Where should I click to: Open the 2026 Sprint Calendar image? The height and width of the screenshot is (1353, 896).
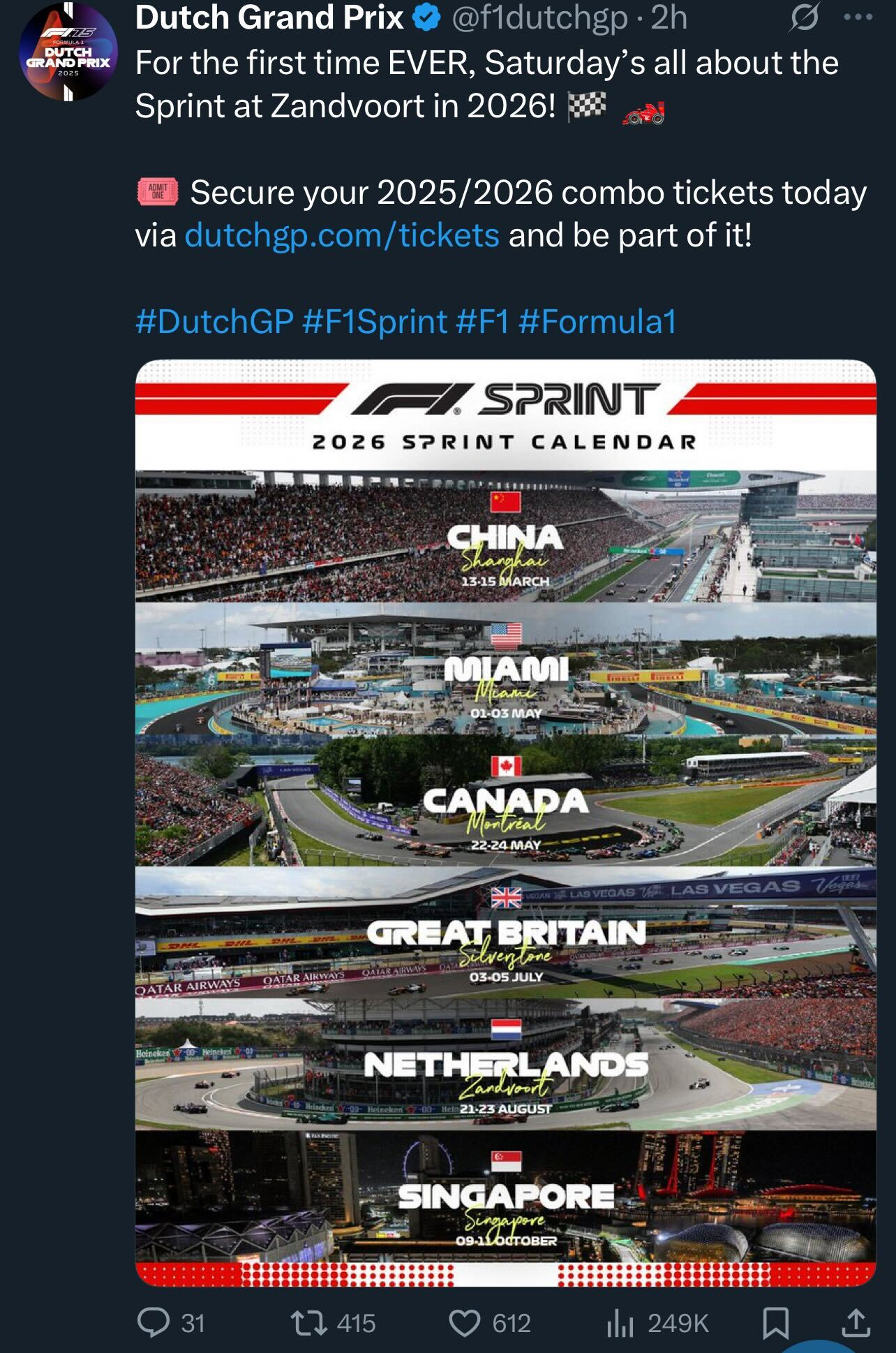(505, 768)
